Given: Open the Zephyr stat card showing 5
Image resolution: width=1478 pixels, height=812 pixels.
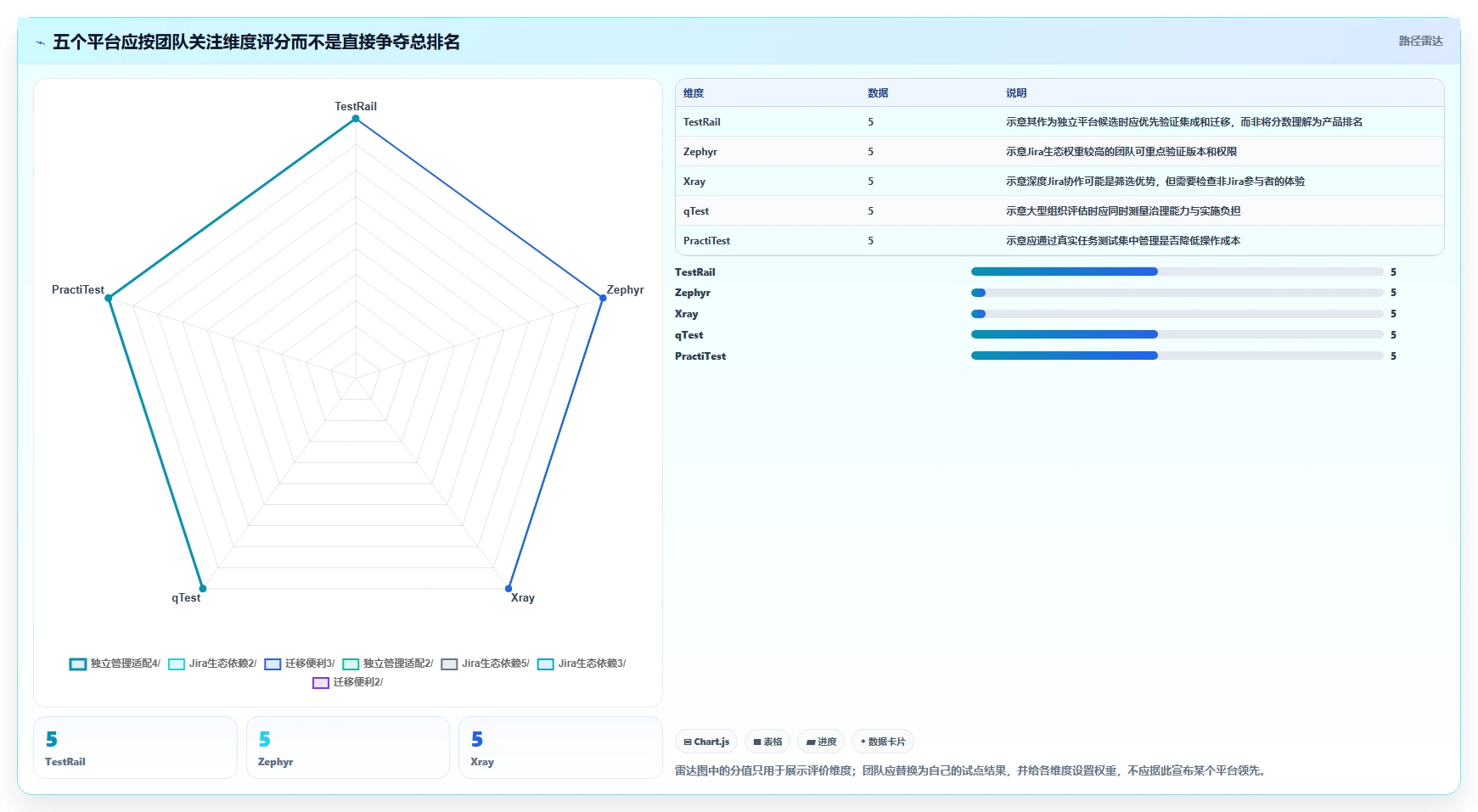Looking at the screenshot, I should (x=348, y=748).
